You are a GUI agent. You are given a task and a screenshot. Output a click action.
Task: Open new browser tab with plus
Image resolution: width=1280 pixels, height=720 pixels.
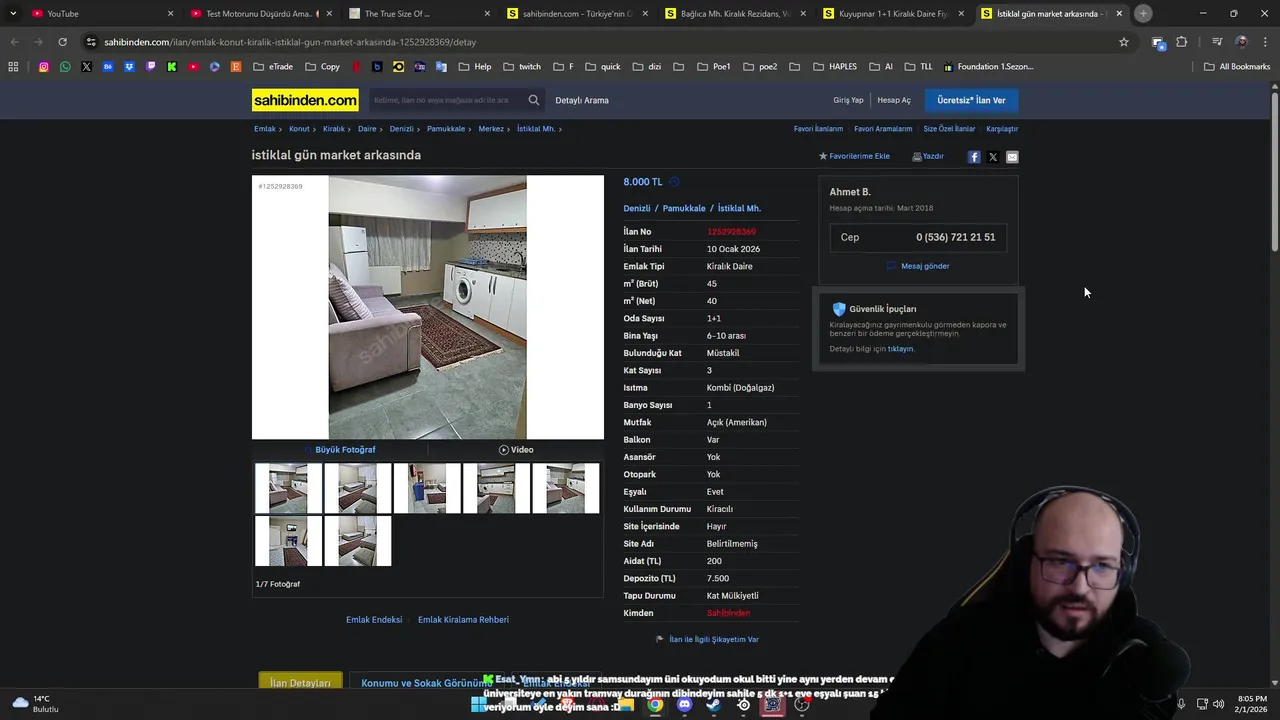[x=1143, y=13]
